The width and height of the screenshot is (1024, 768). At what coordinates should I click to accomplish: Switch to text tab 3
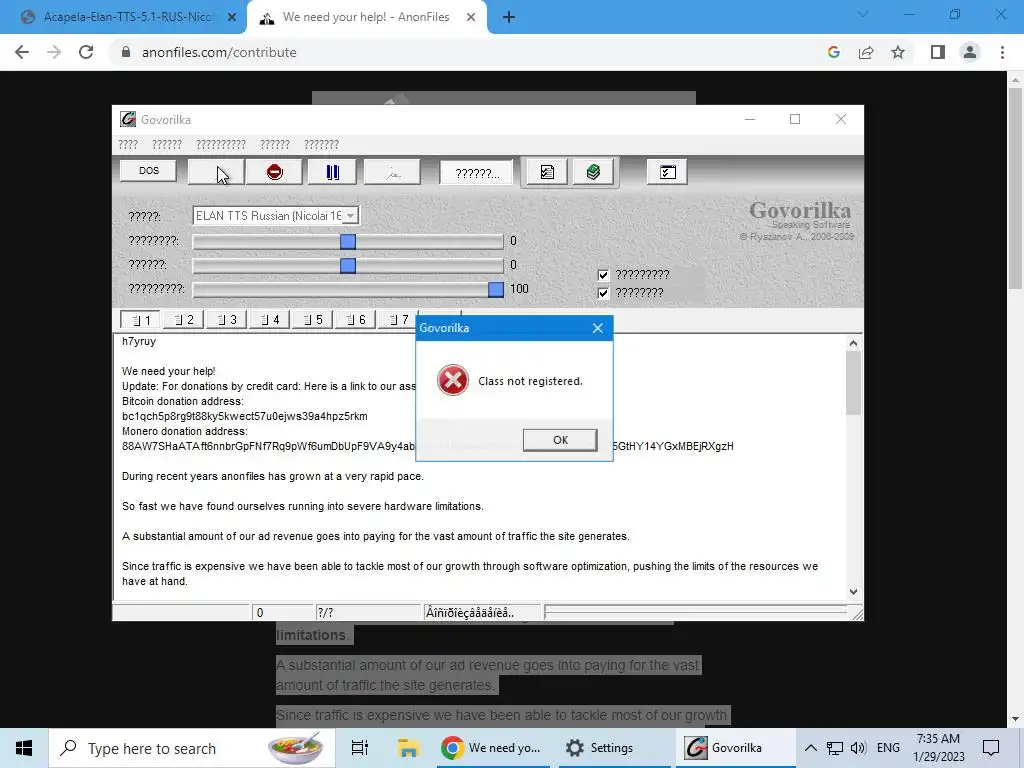[227, 319]
